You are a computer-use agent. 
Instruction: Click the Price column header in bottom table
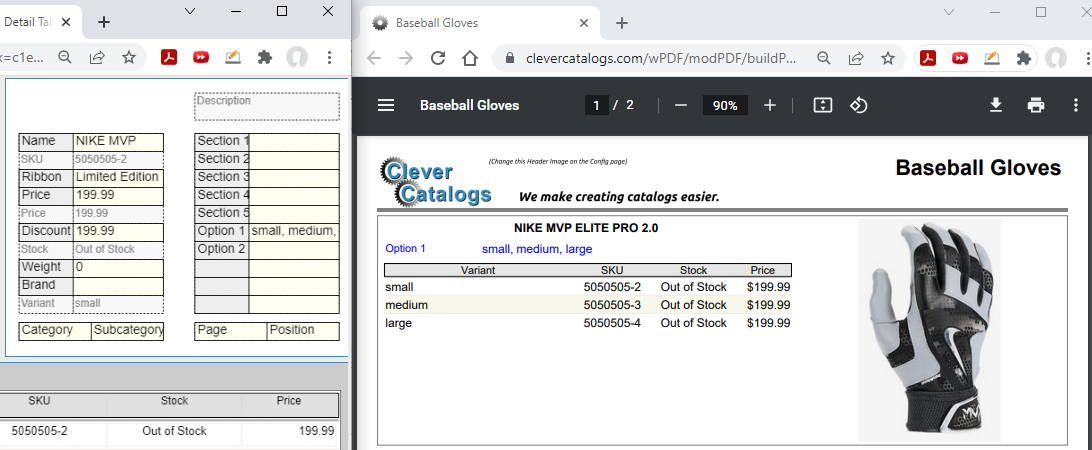pos(289,401)
